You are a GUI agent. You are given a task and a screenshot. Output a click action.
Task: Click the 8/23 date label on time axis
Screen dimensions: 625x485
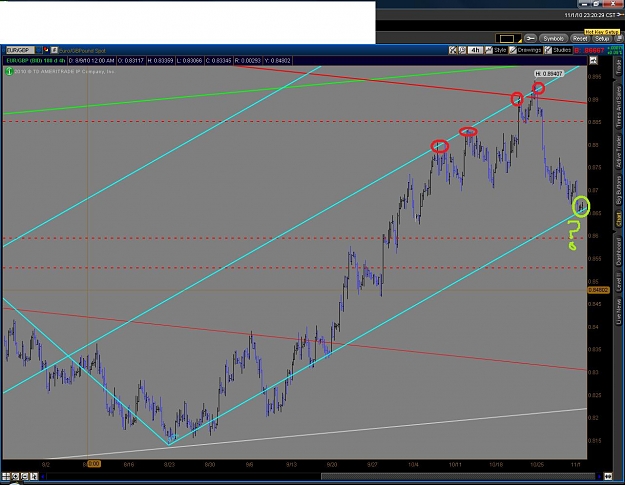click(169, 465)
